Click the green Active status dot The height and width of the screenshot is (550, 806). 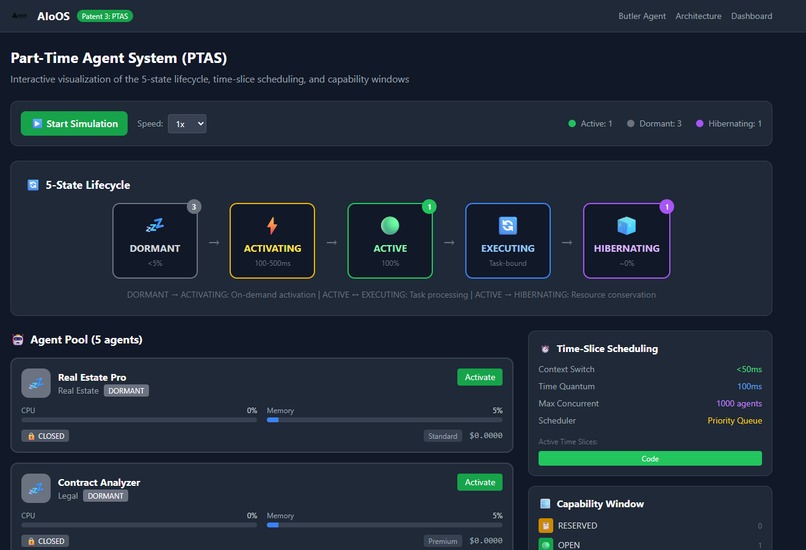coord(572,123)
